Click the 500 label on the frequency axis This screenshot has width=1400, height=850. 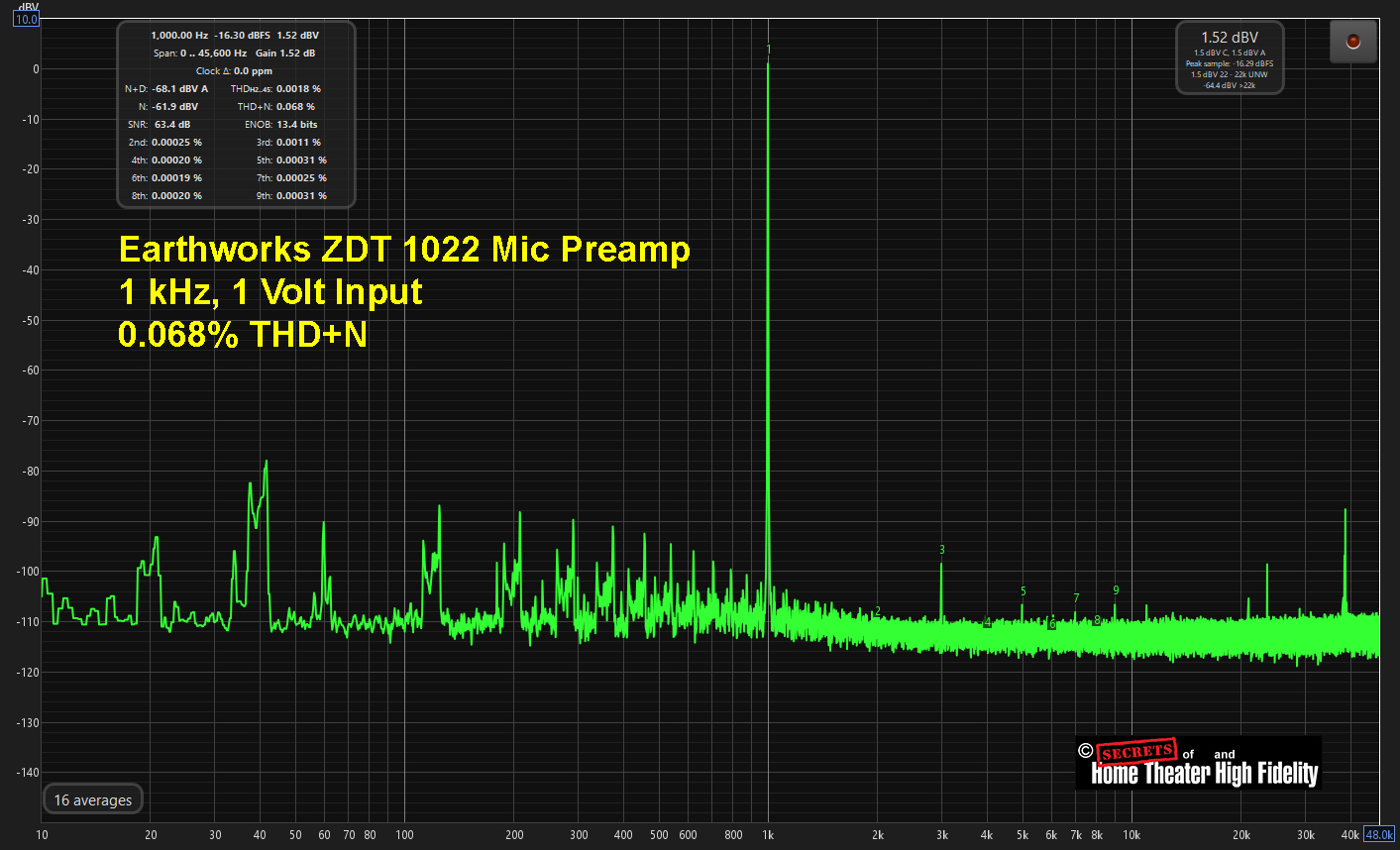(x=659, y=835)
